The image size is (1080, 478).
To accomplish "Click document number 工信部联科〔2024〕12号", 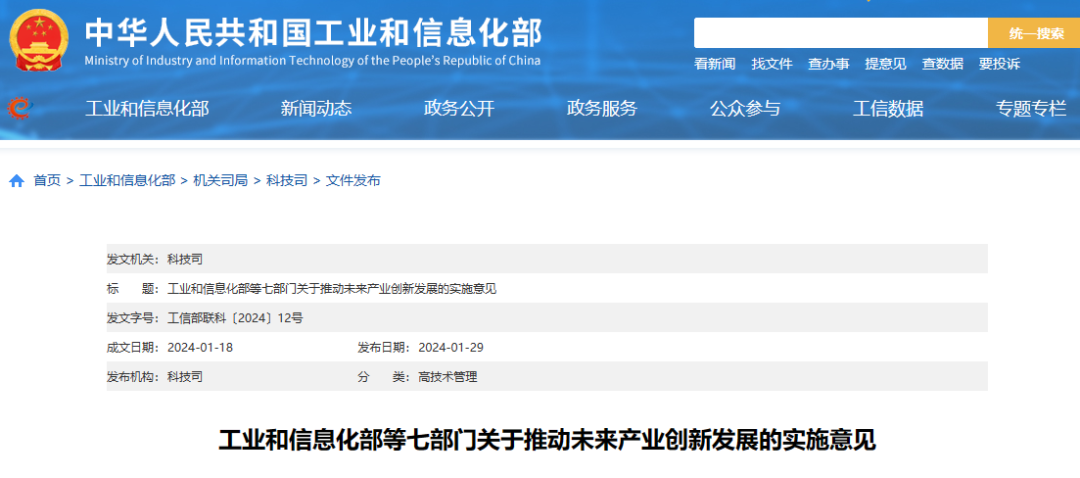I will point(235,318).
